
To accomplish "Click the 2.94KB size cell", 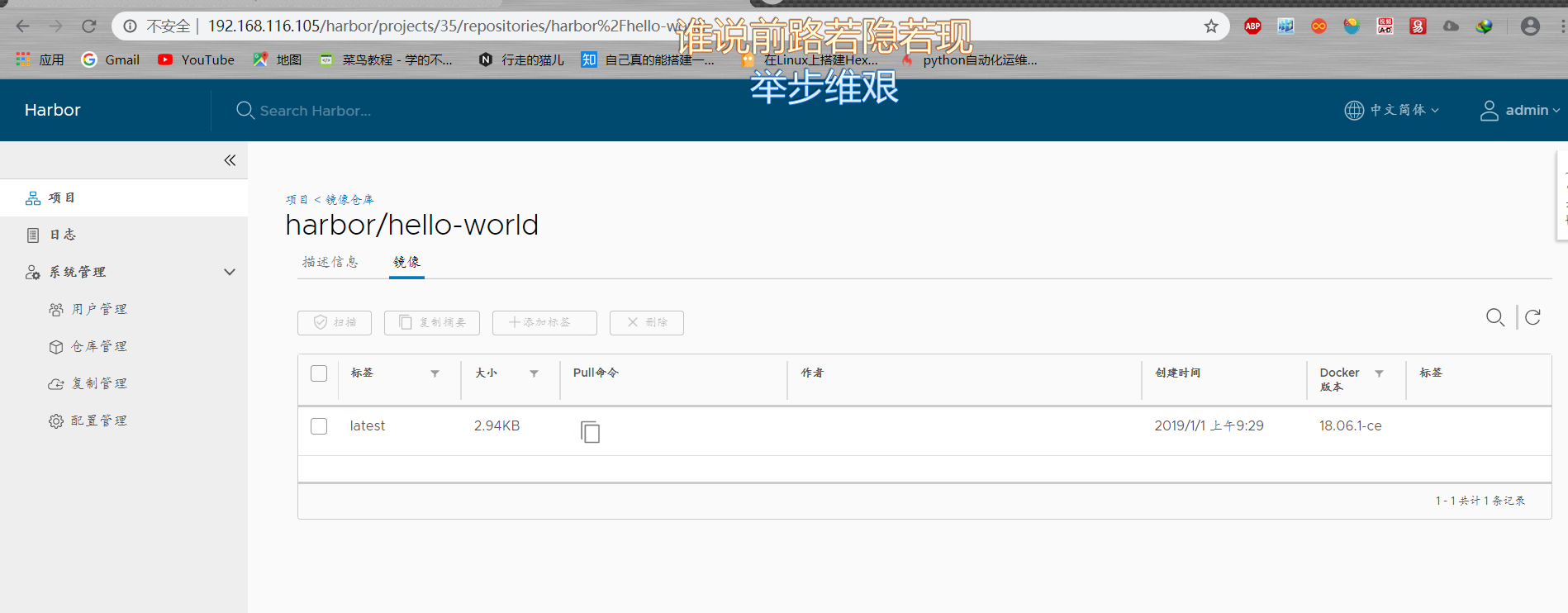I will [x=497, y=426].
